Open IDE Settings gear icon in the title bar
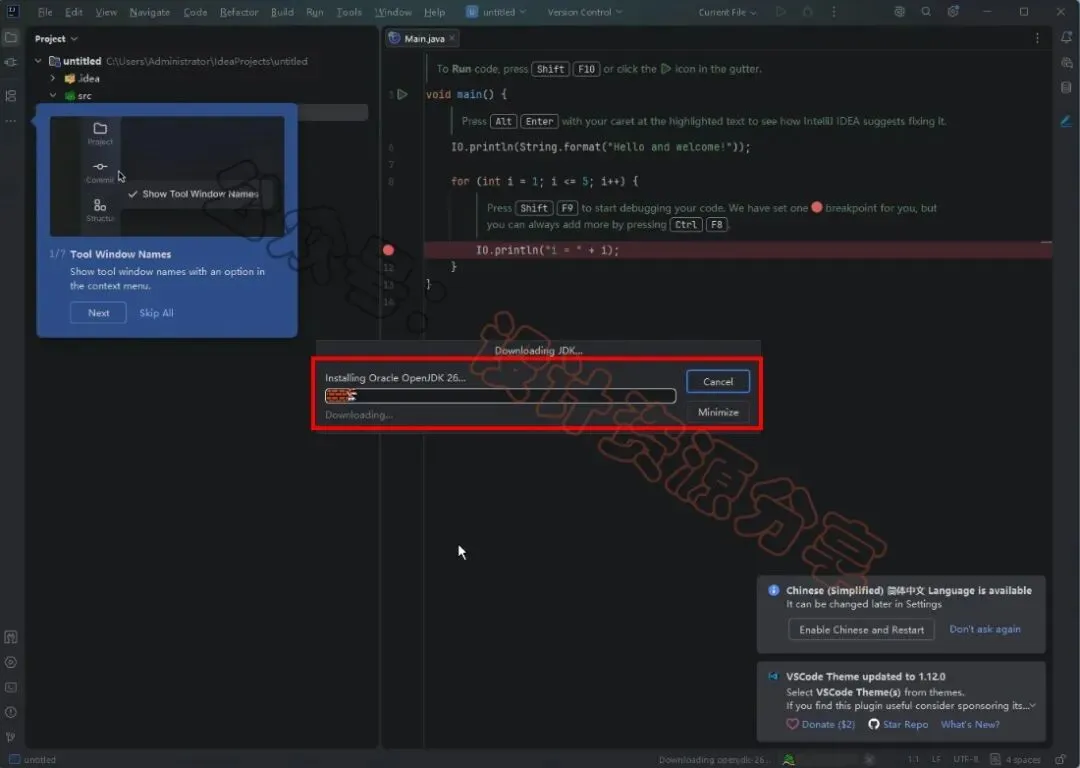Viewport: 1080px width, 768px height. (953, 12)
